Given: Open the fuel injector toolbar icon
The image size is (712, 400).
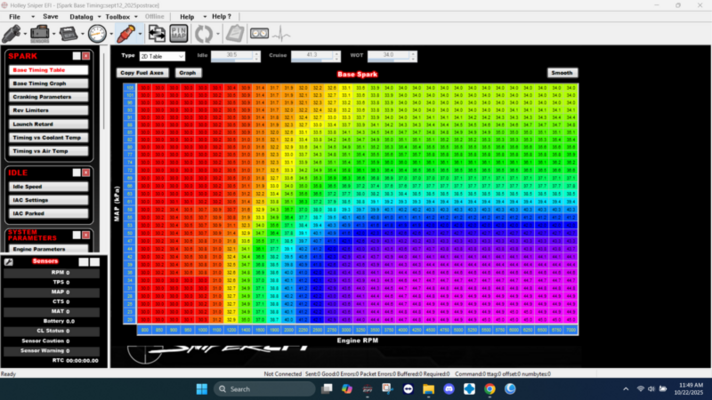Looking at the screenshot, I should pyautogui.click(x=11, y=34).
